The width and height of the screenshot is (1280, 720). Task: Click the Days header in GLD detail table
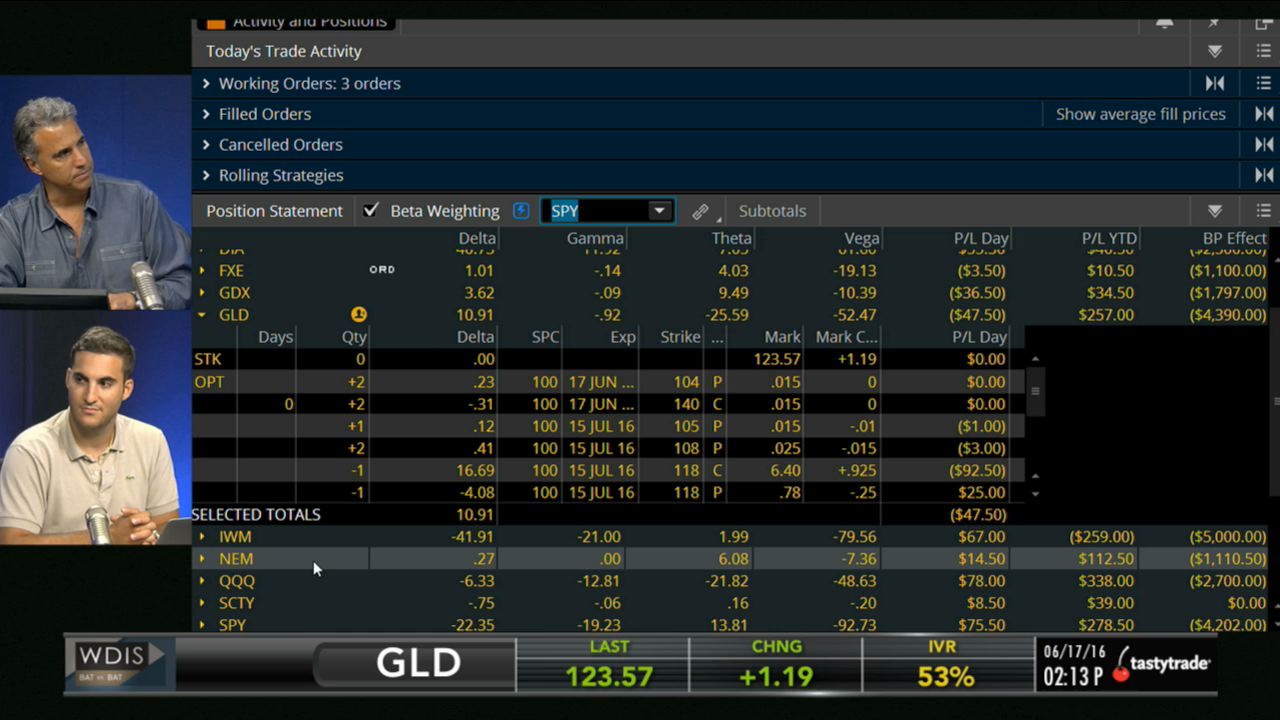click(275, 337)
